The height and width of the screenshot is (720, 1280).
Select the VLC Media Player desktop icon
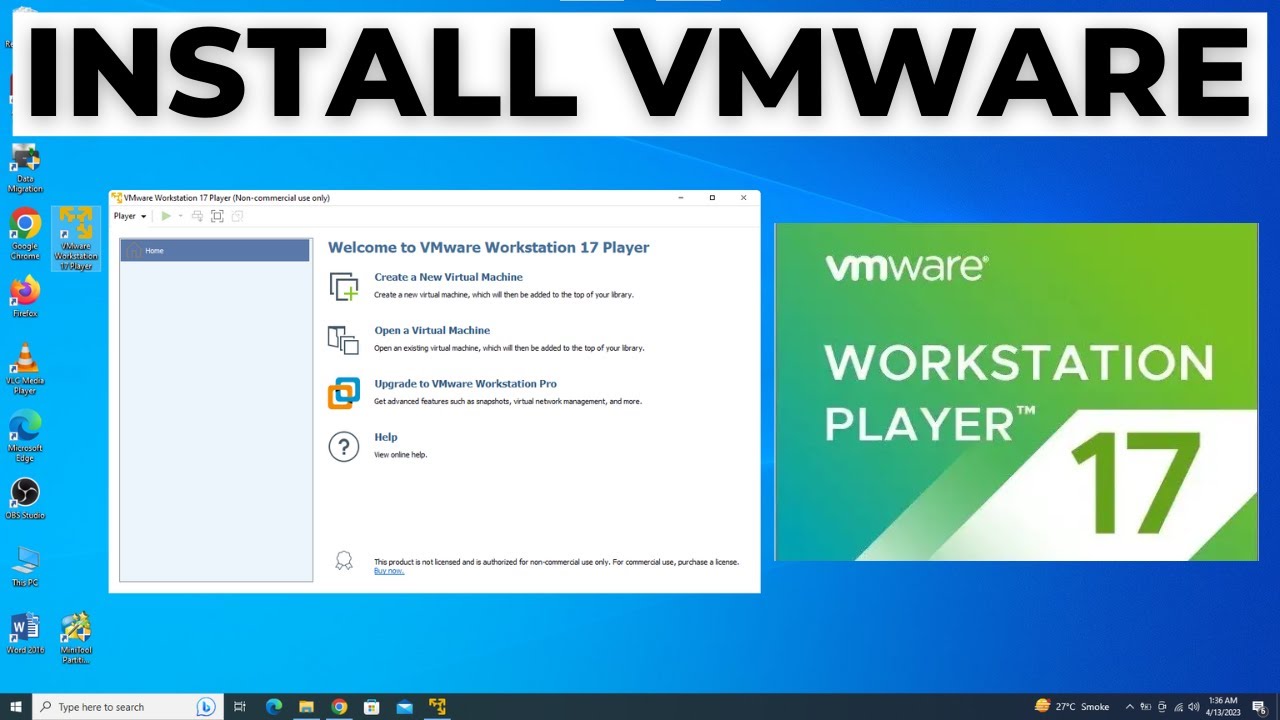click(x=25, y=369)
